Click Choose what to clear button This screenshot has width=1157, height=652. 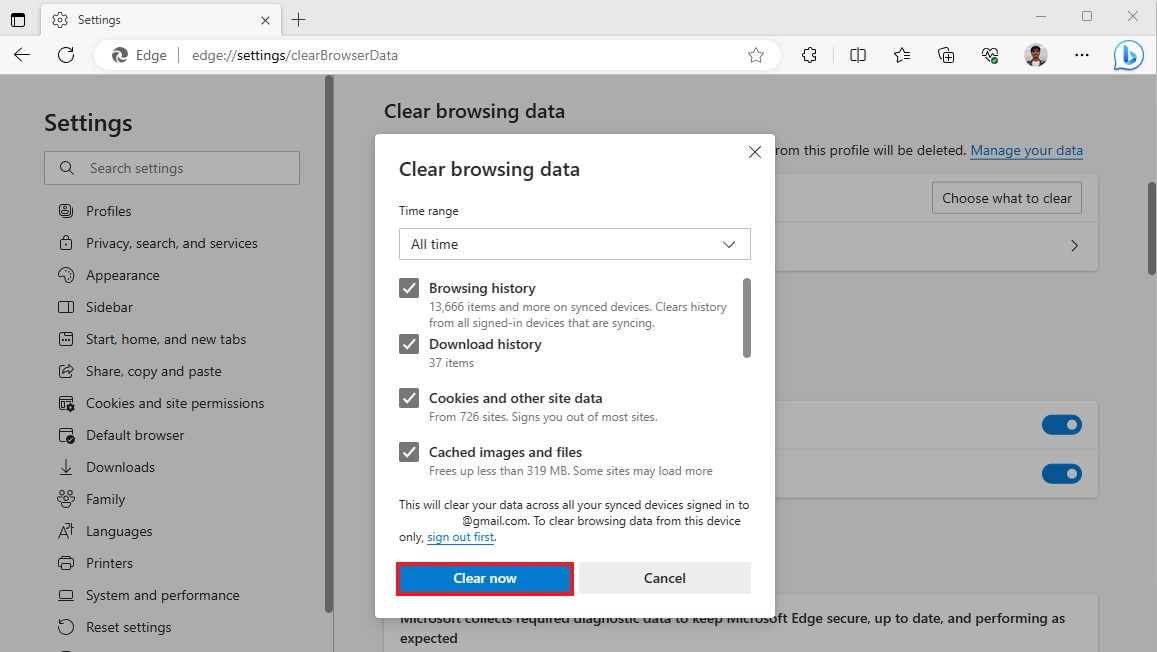point(1006,198)
